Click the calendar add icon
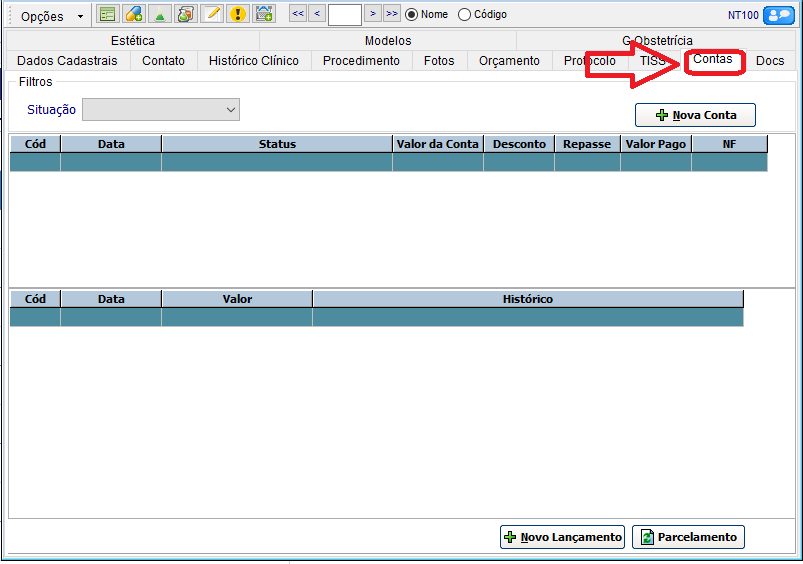 [264, 14]
